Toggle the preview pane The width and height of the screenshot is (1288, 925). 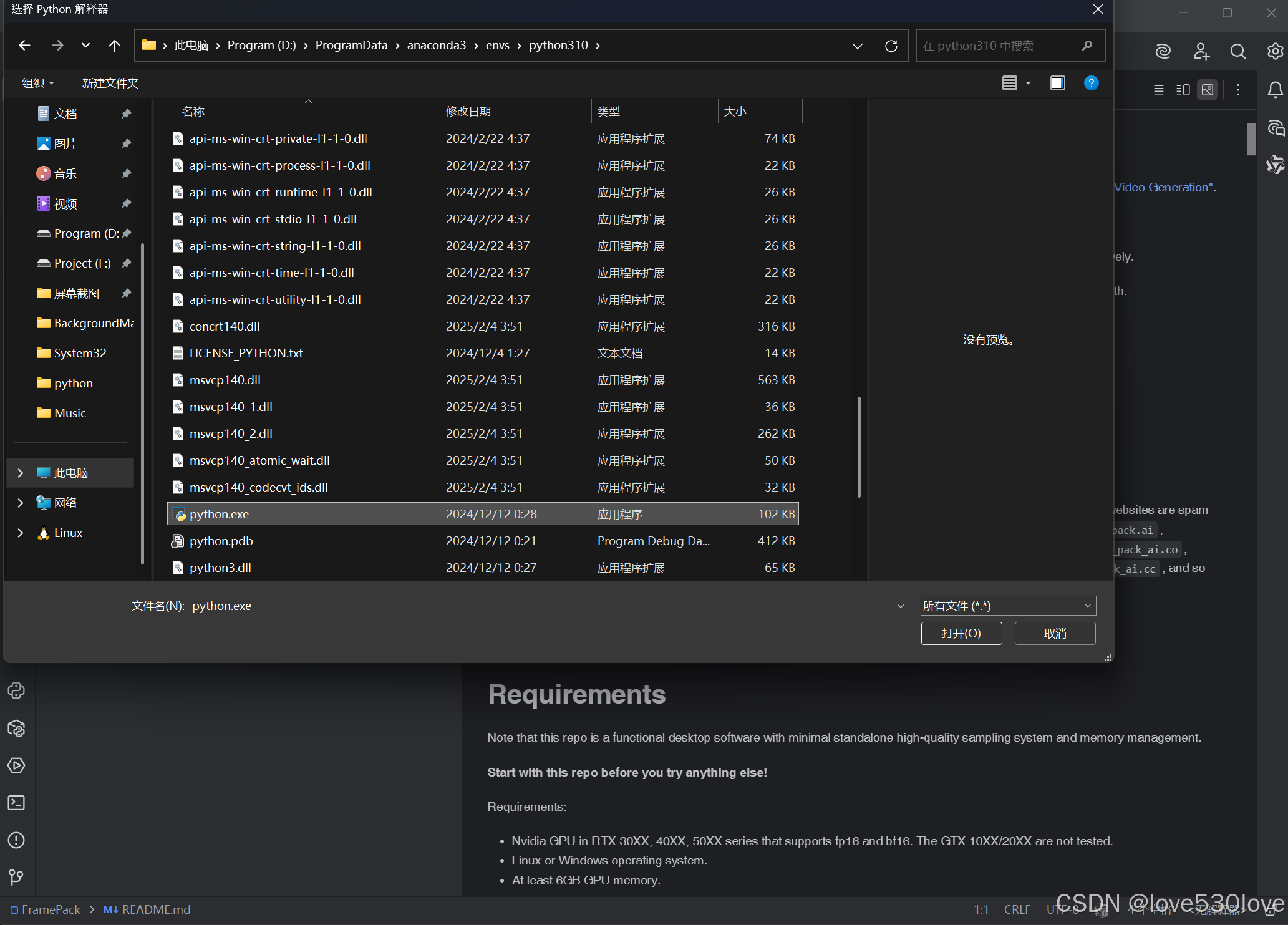(x=1057, y=83)
